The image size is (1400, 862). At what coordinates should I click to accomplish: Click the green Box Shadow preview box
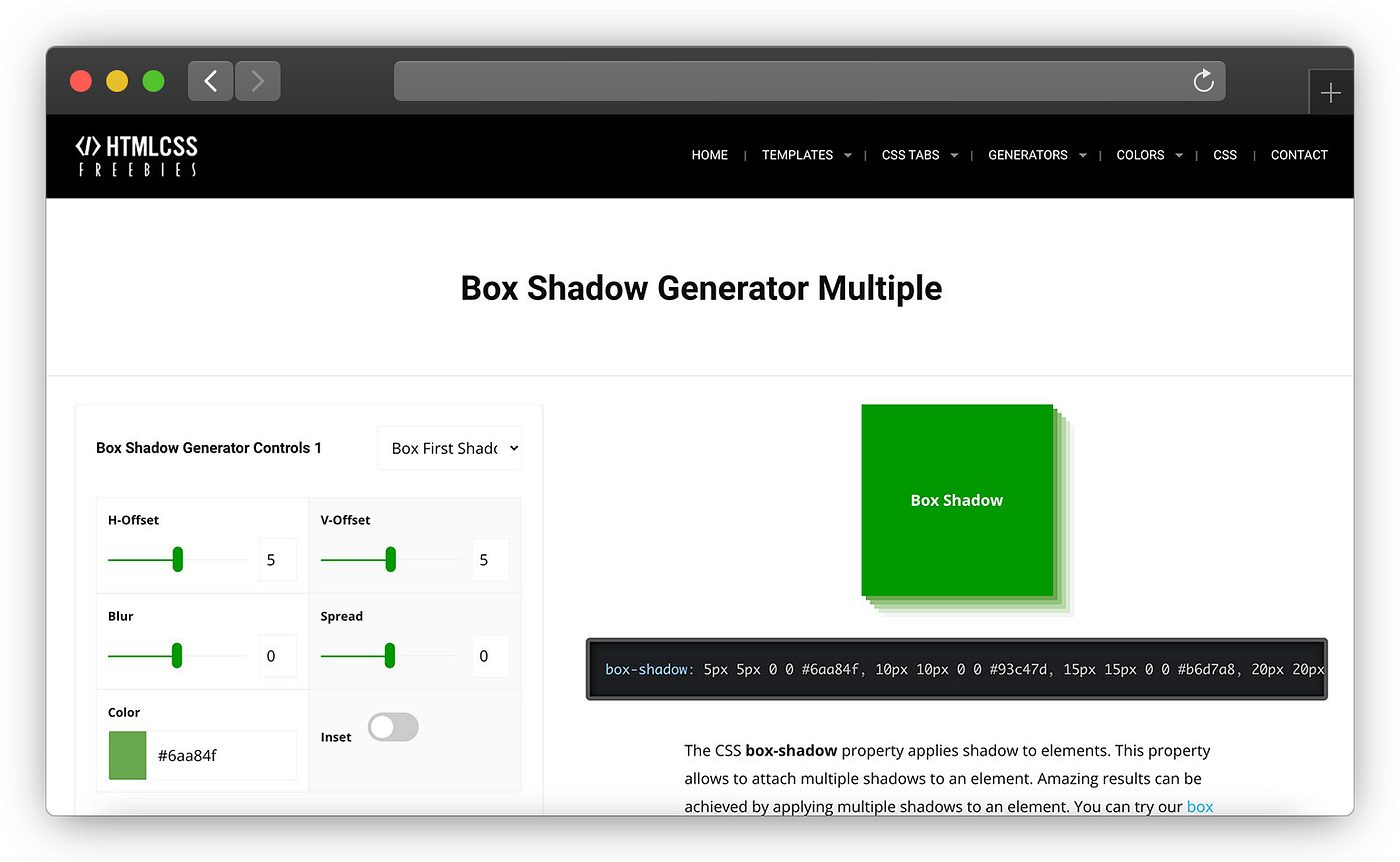click(957, 500)
